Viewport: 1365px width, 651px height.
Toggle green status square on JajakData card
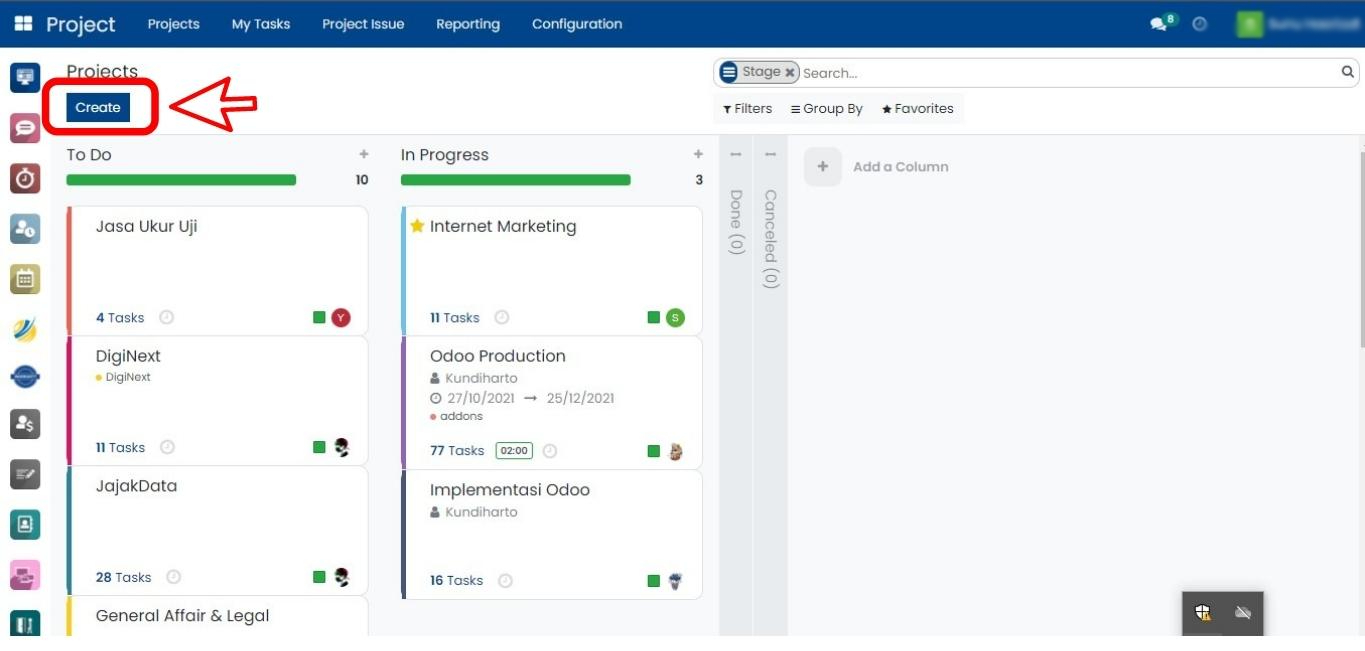319,577
